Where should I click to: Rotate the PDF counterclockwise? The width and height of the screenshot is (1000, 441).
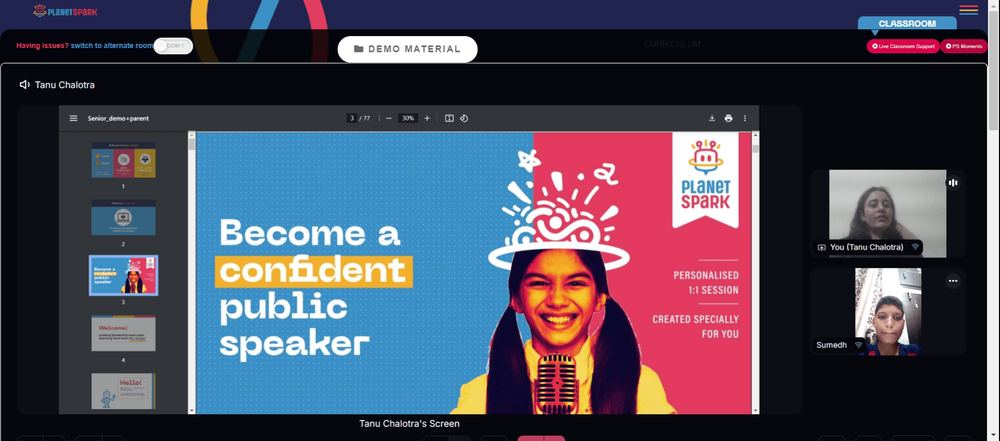464,118
